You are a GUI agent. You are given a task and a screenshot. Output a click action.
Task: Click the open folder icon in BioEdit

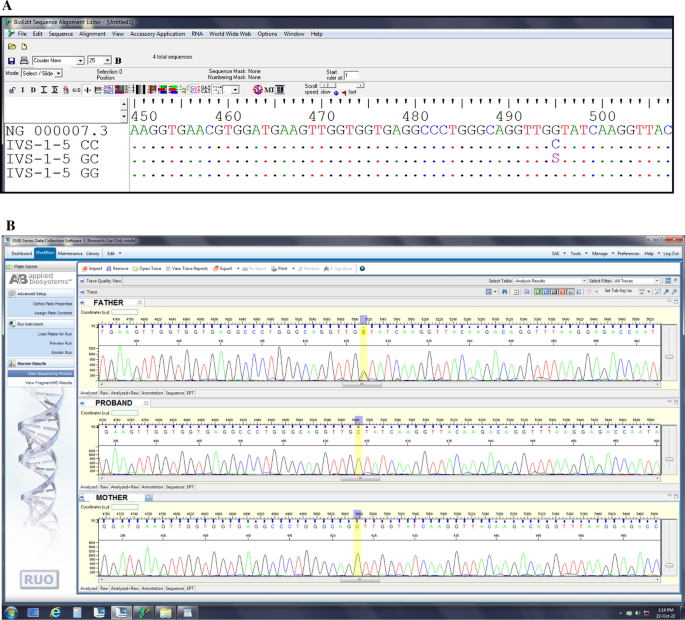(11, 46)
